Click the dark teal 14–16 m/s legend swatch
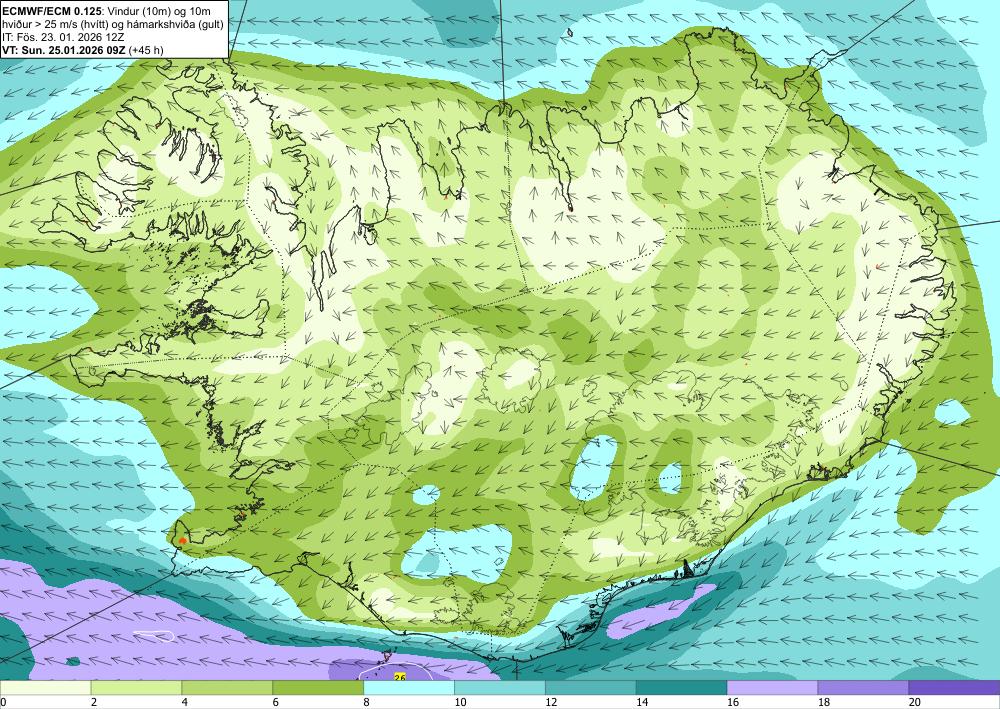 pos(682,688)
